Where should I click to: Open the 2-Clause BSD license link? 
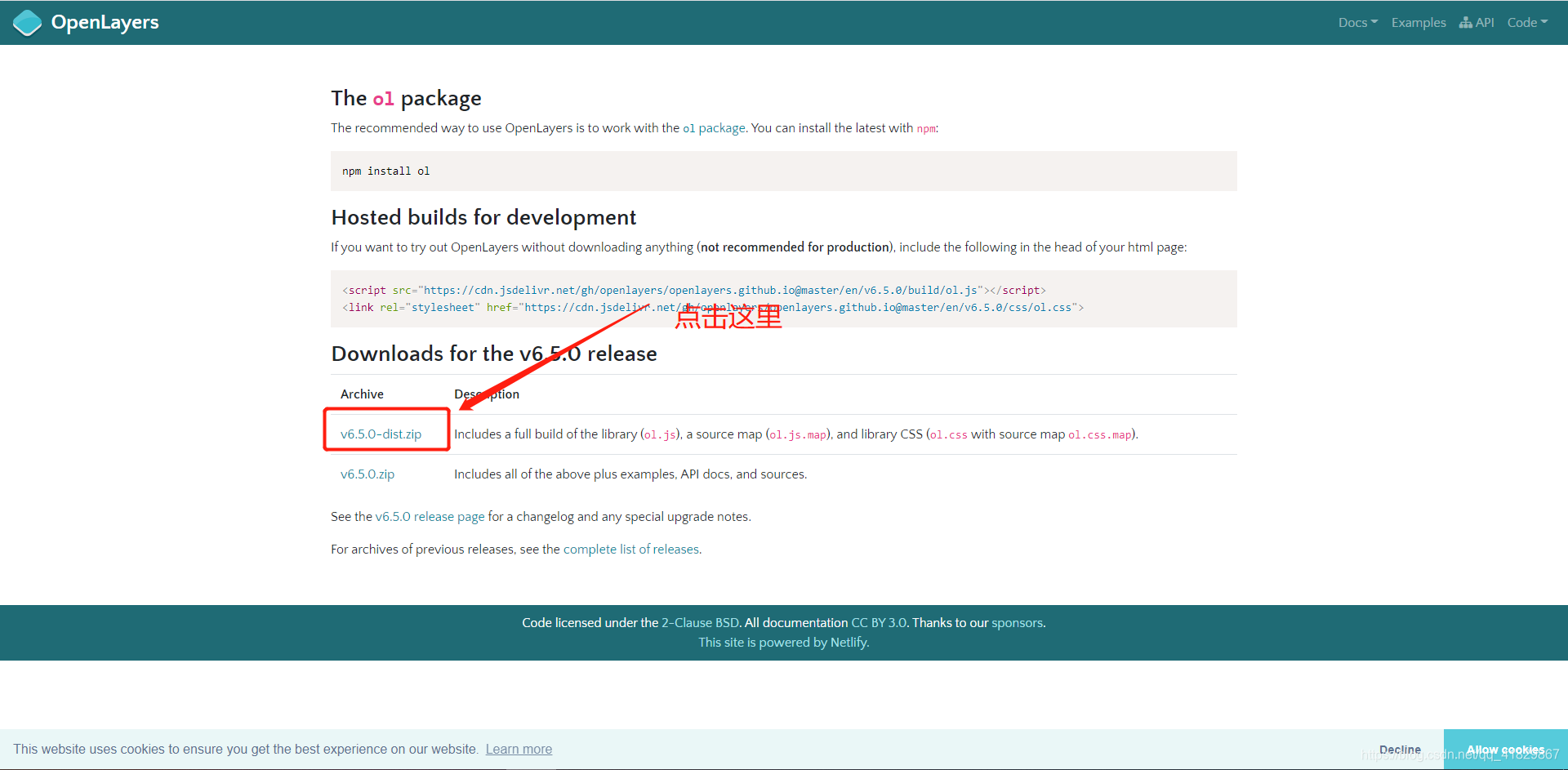[700, 623]
